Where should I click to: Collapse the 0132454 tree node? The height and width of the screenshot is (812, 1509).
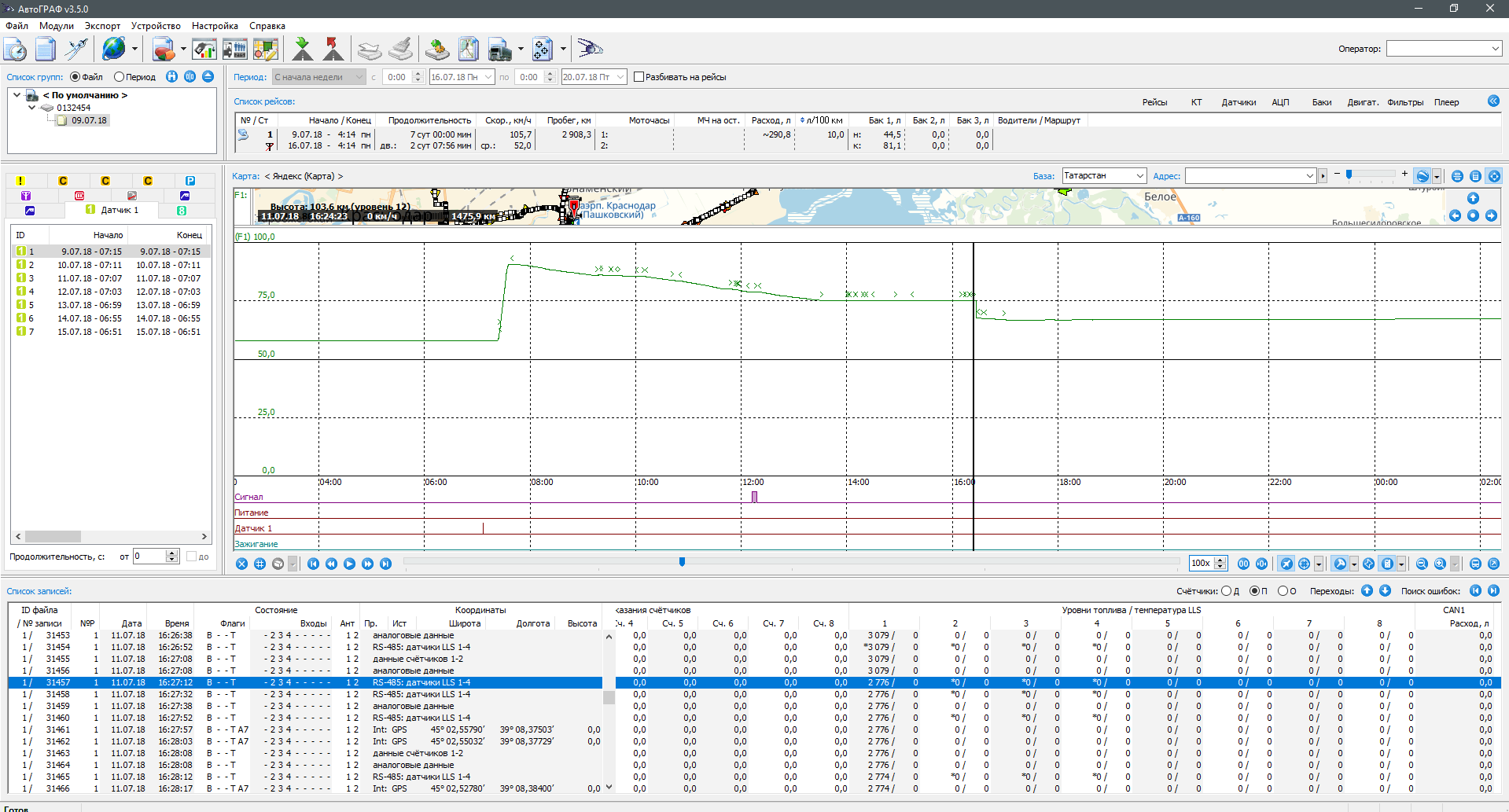[x=31, y=108]
